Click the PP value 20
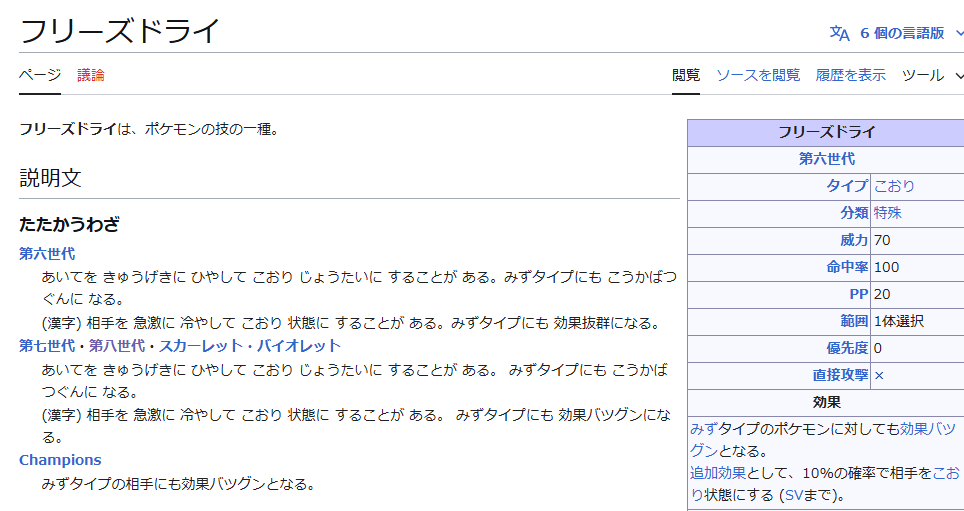This screenshot has height=511, width=964. pyautogui.click(x=882, y=294)
